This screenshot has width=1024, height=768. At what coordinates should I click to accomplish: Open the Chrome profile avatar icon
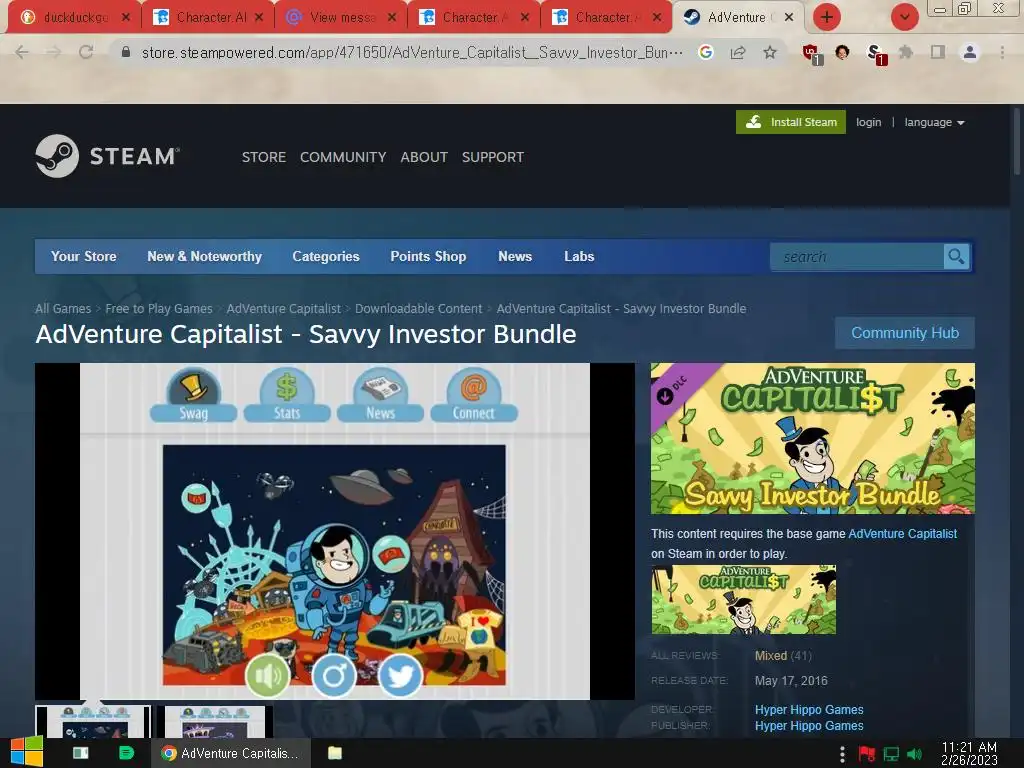point(970,52)
